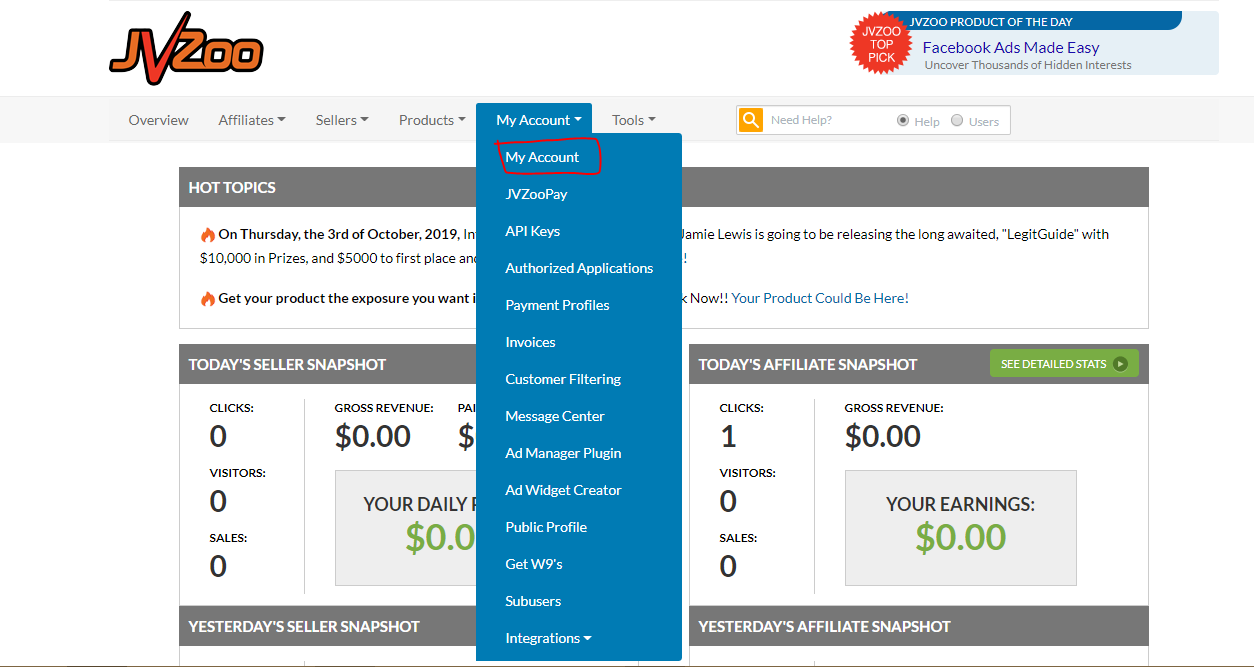Click the Hot Topics heading
The image size is (1254, 667).
[x=232, y=188]
